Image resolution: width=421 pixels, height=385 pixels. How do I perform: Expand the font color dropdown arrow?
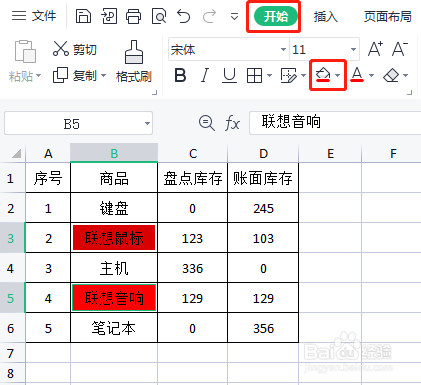click(371, 76)
